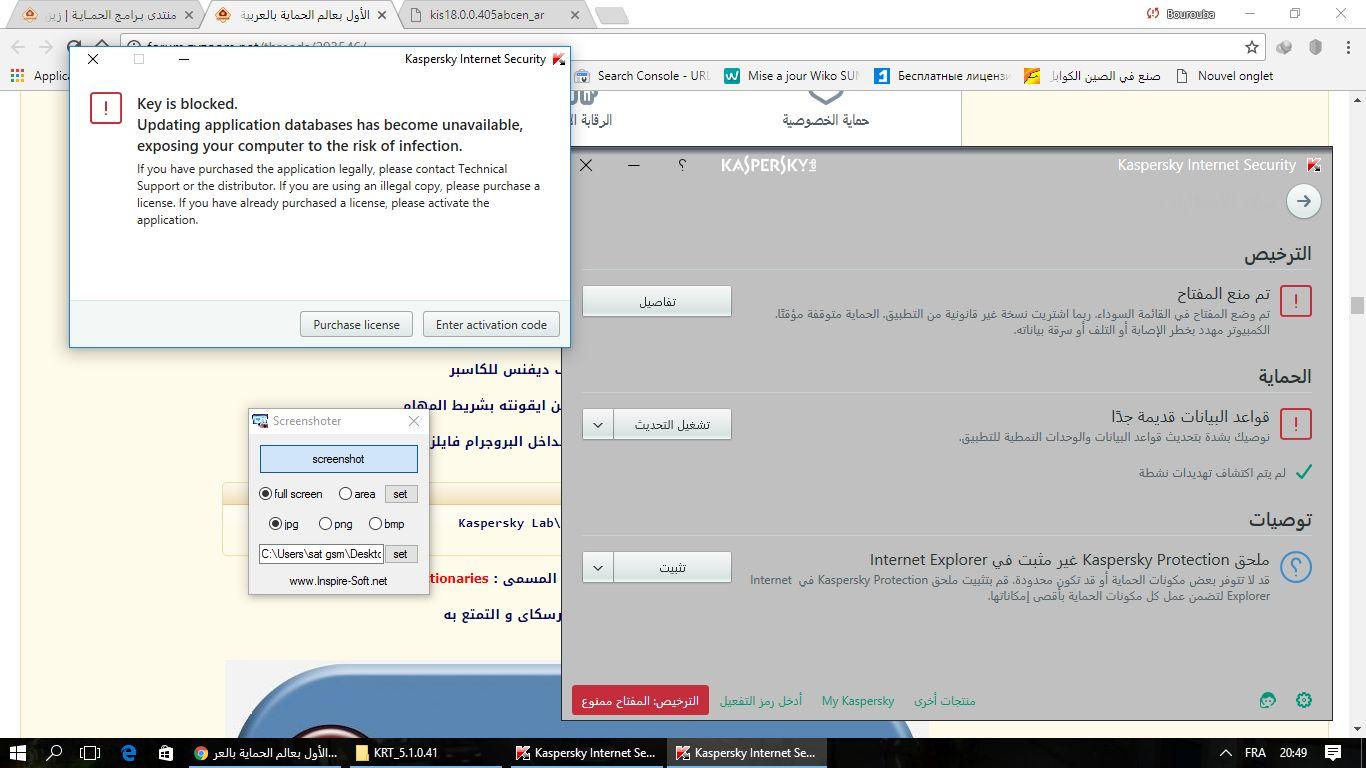Expand dropdown arrow beside تشغيل التحديث

tap(598, 424)
